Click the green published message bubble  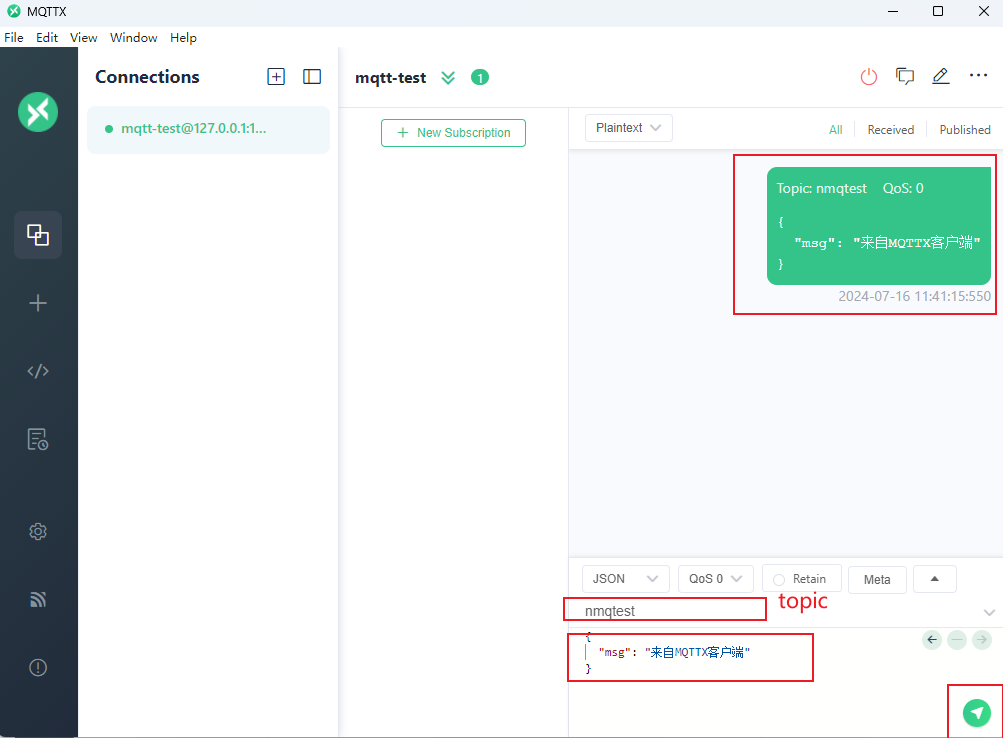pos(878,226)
